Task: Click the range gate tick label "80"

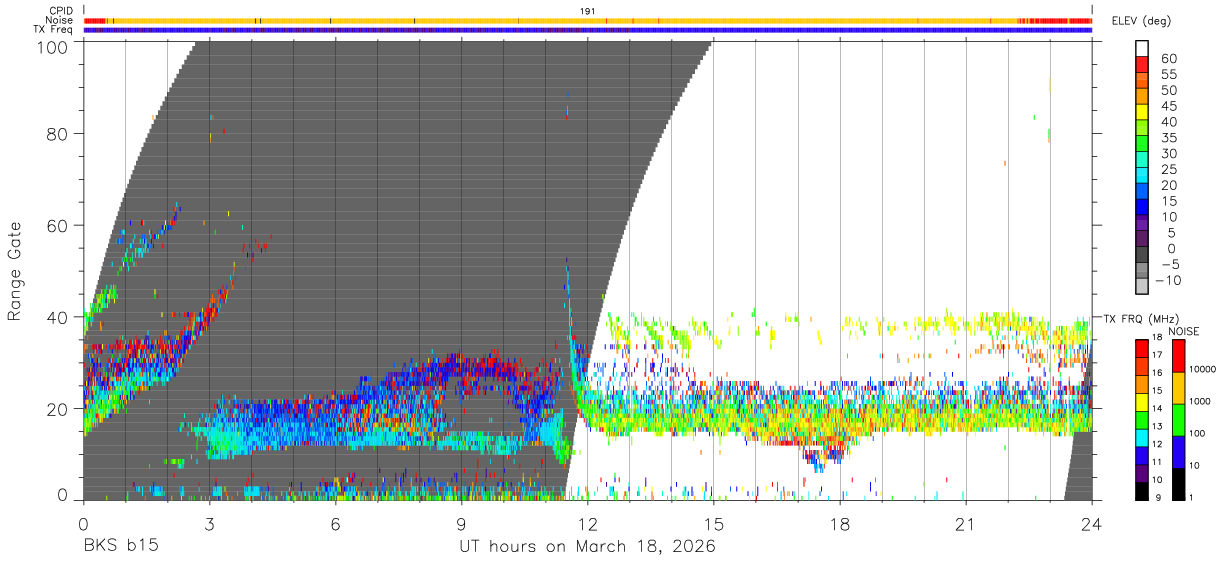Action: (57, 133)
